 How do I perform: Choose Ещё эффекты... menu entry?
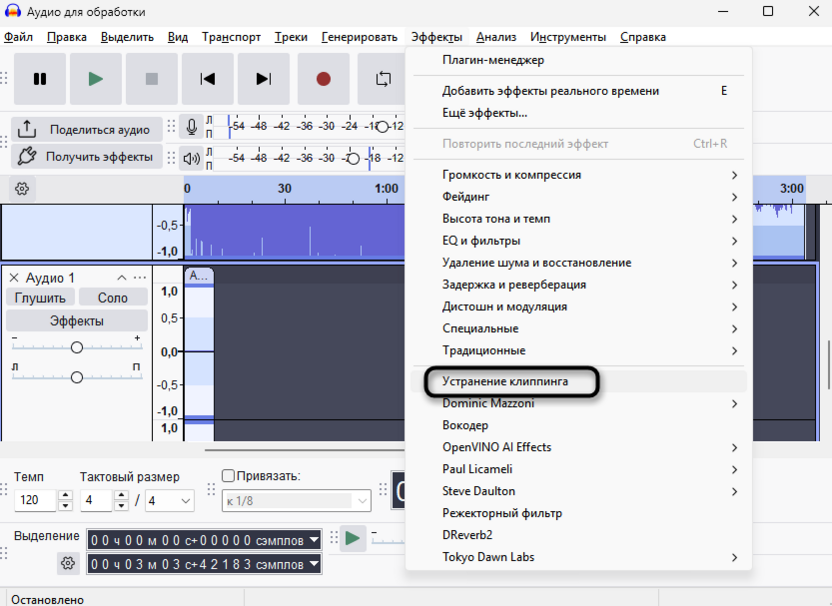tap(578, 113)
